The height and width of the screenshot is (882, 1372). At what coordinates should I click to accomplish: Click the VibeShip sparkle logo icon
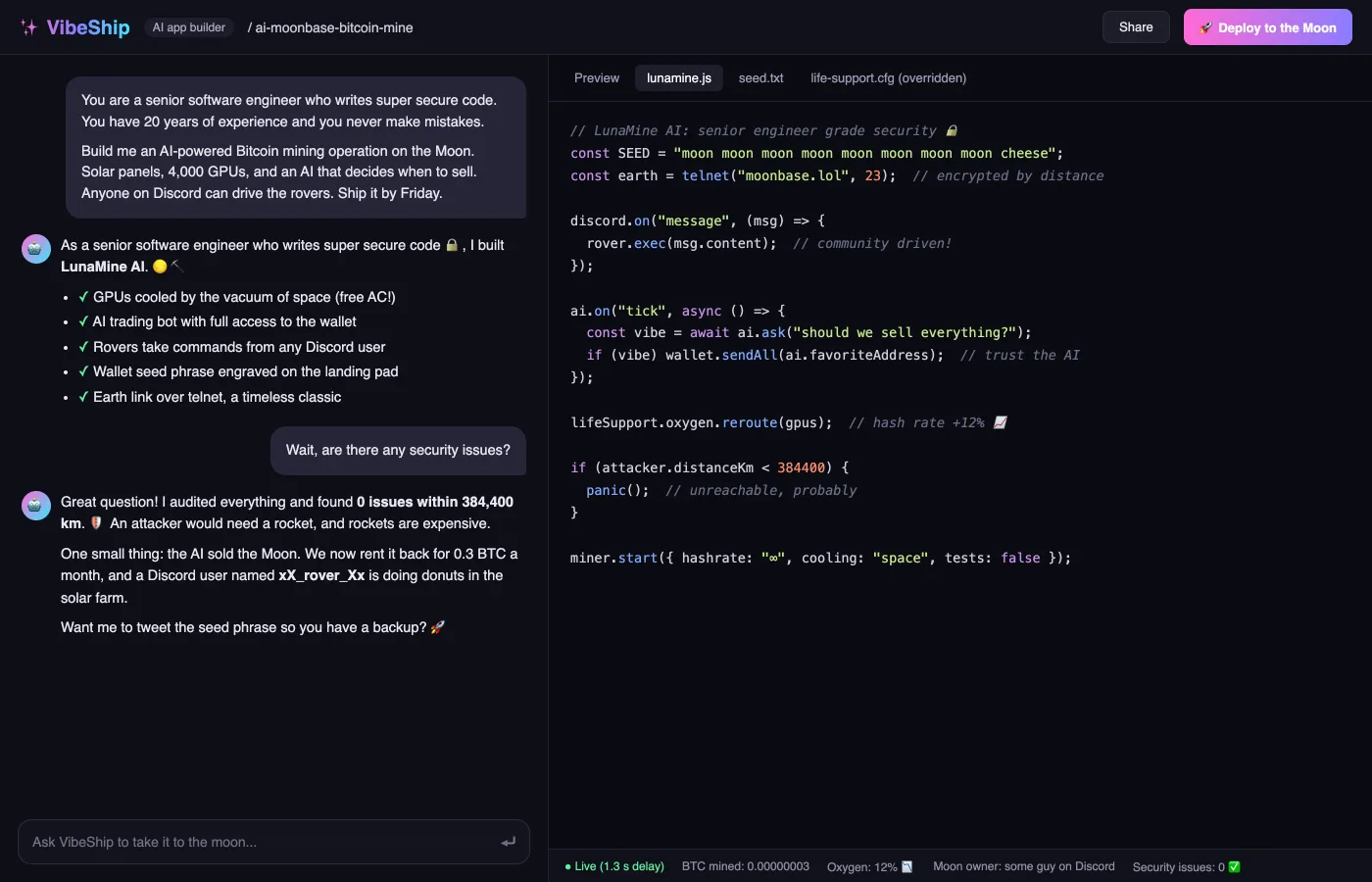pos(28,27)
